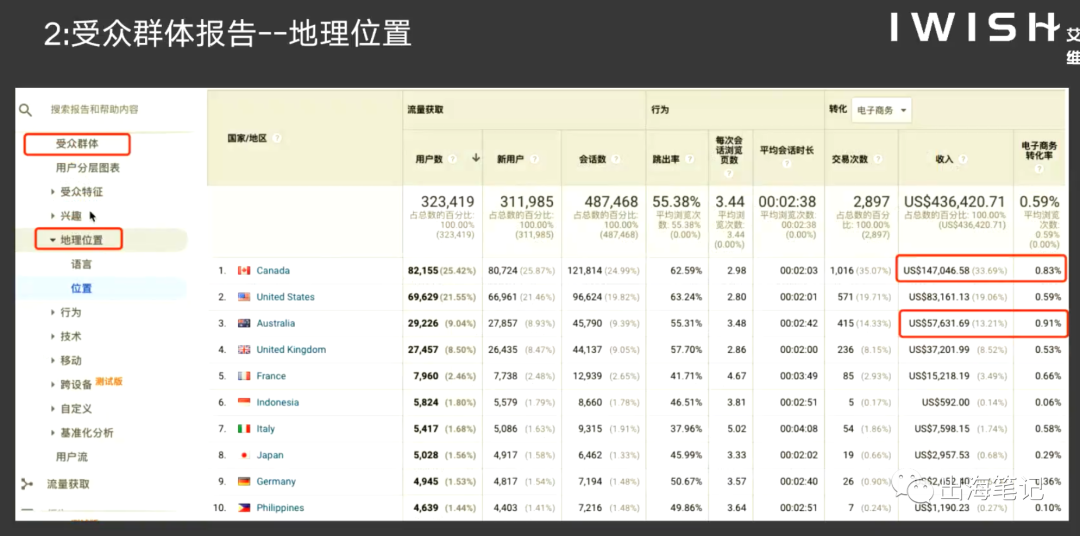1080x536 pixels.
Task: Click United States sessions 96,624
Action: (585, 297)
